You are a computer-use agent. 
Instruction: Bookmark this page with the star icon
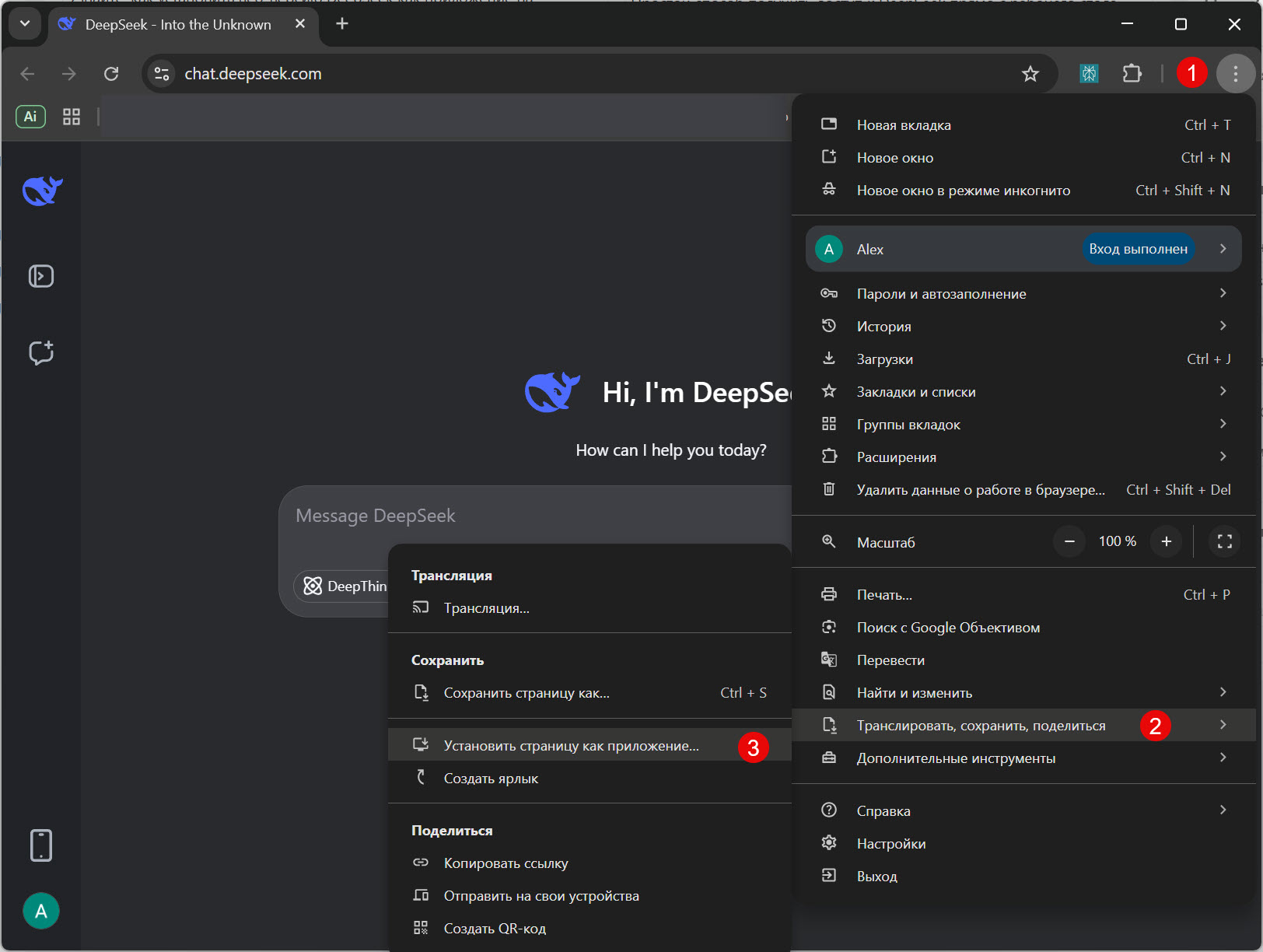(1030, 74)
